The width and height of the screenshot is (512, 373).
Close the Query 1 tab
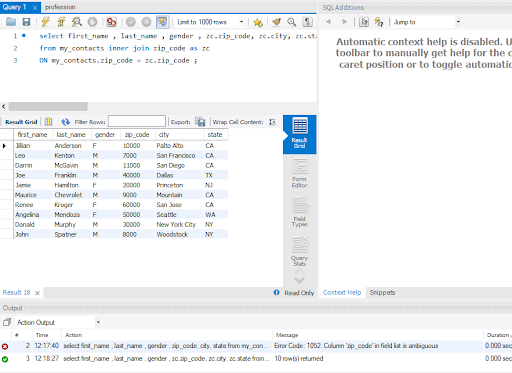pyautogui.click(x=35, y=7)
